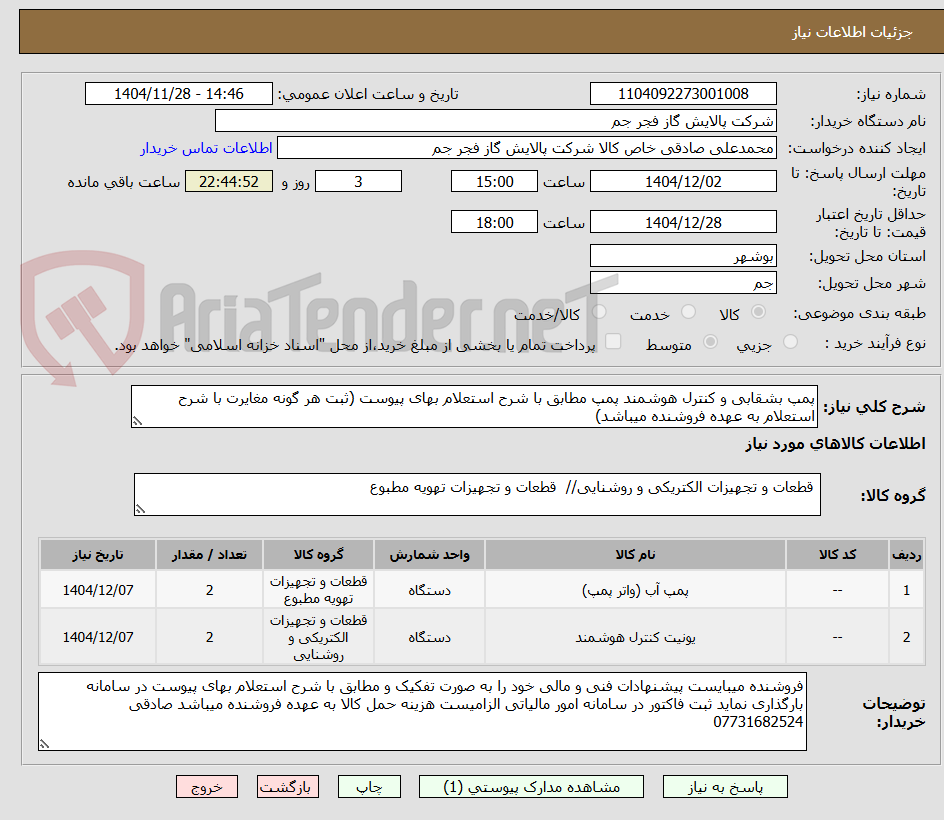944x820 pixels.
Task: Click the countdown timer 22:44:52
Action: pos(229,181)
